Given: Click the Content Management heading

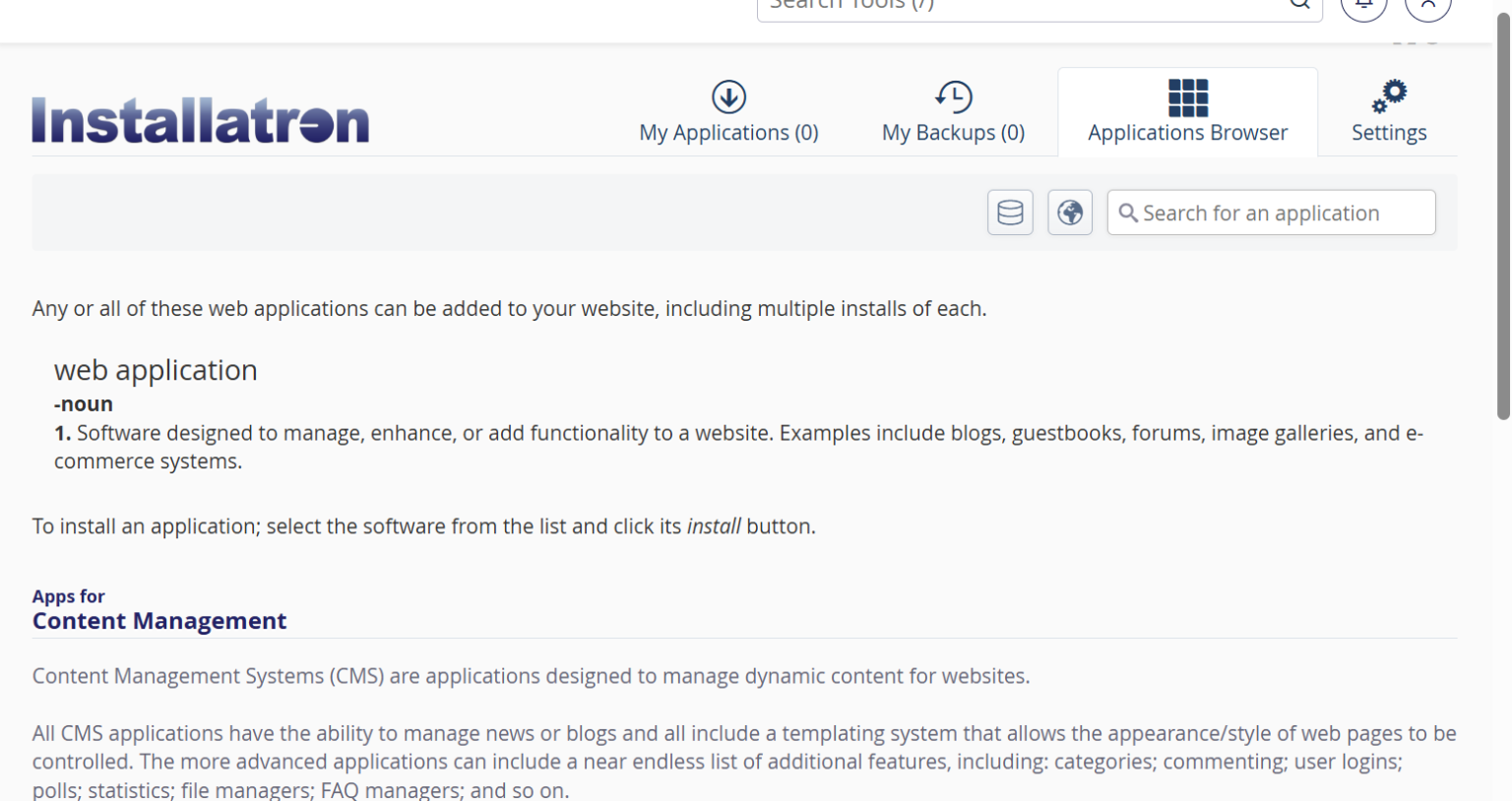Looking at the screenshot, I should [x=159, y=621].
